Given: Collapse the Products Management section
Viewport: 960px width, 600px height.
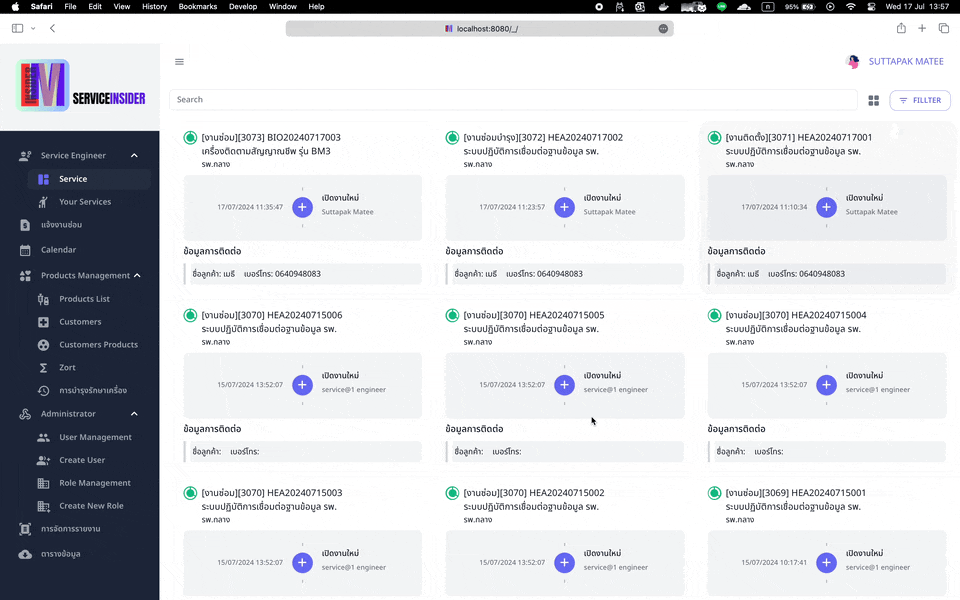Looking at the screenshot, I should (x=138, y=275).
